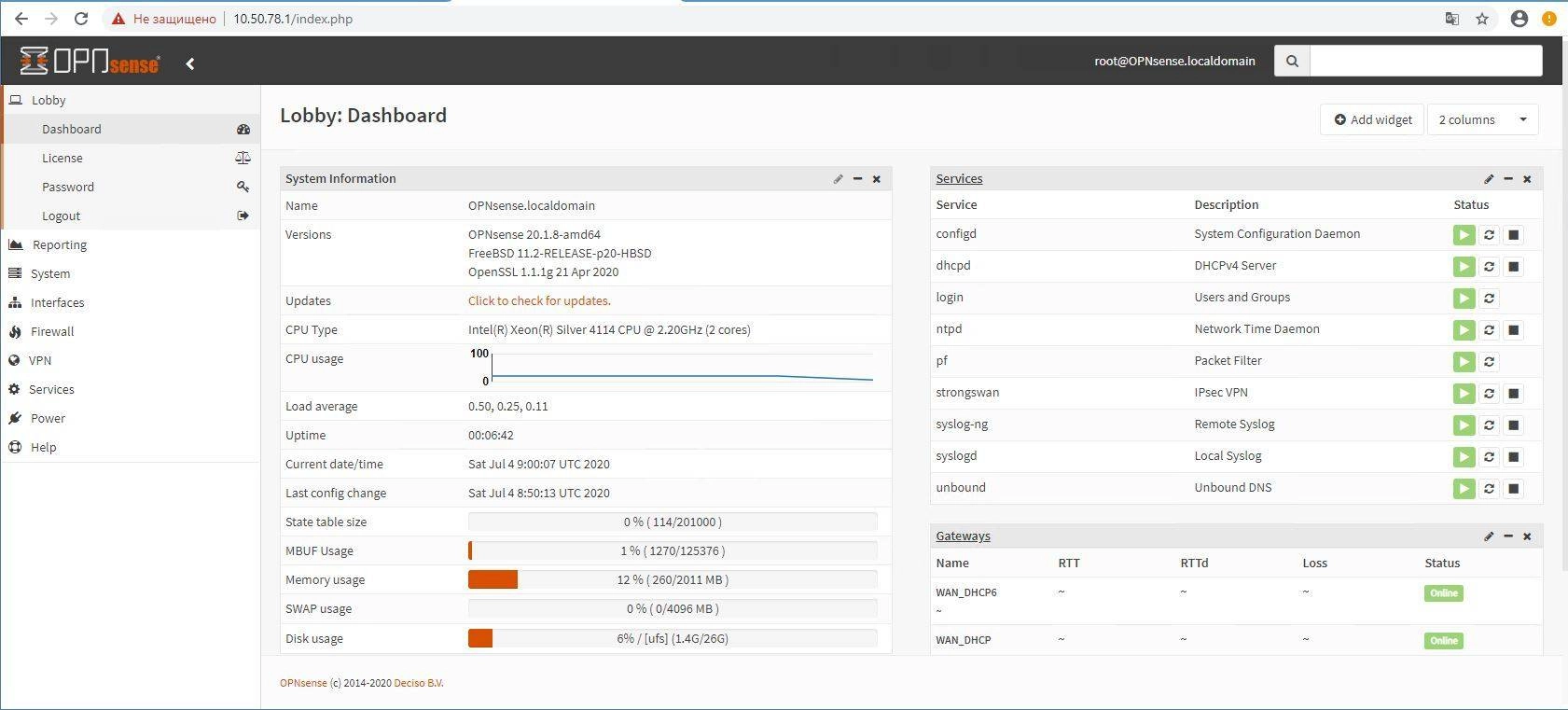Close the Services widget
The image size is (1568, 710).
(x=1527, y=179)
